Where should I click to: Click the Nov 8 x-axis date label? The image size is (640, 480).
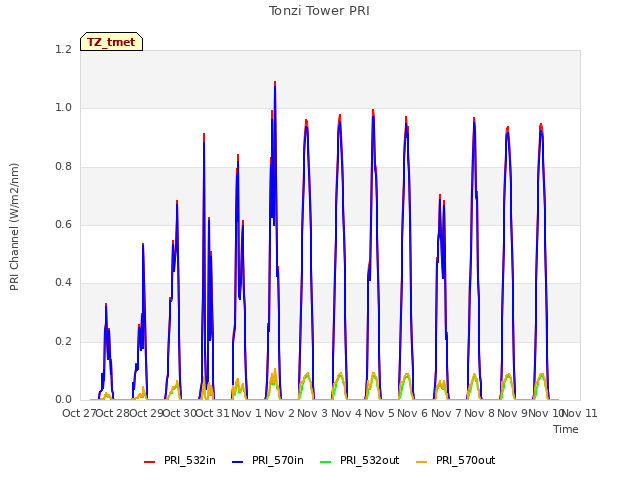click(479, 413)
